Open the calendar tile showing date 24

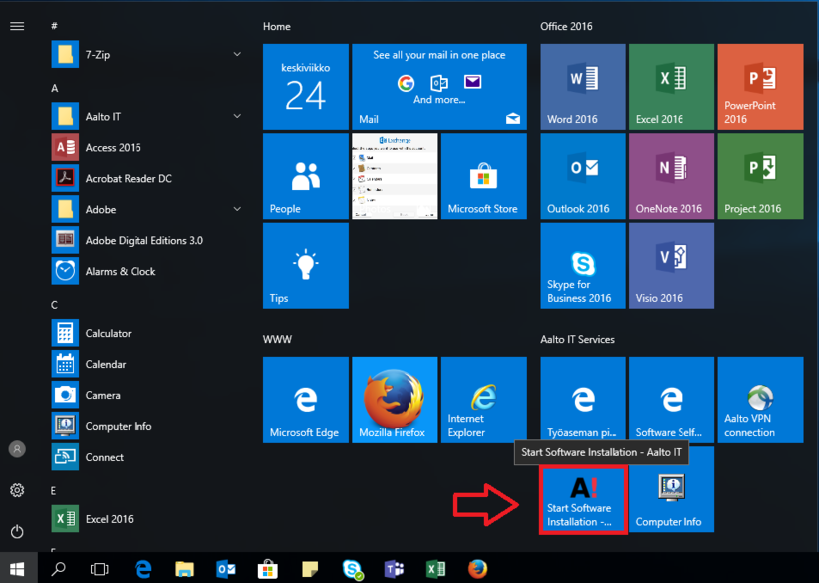(305, 86)
